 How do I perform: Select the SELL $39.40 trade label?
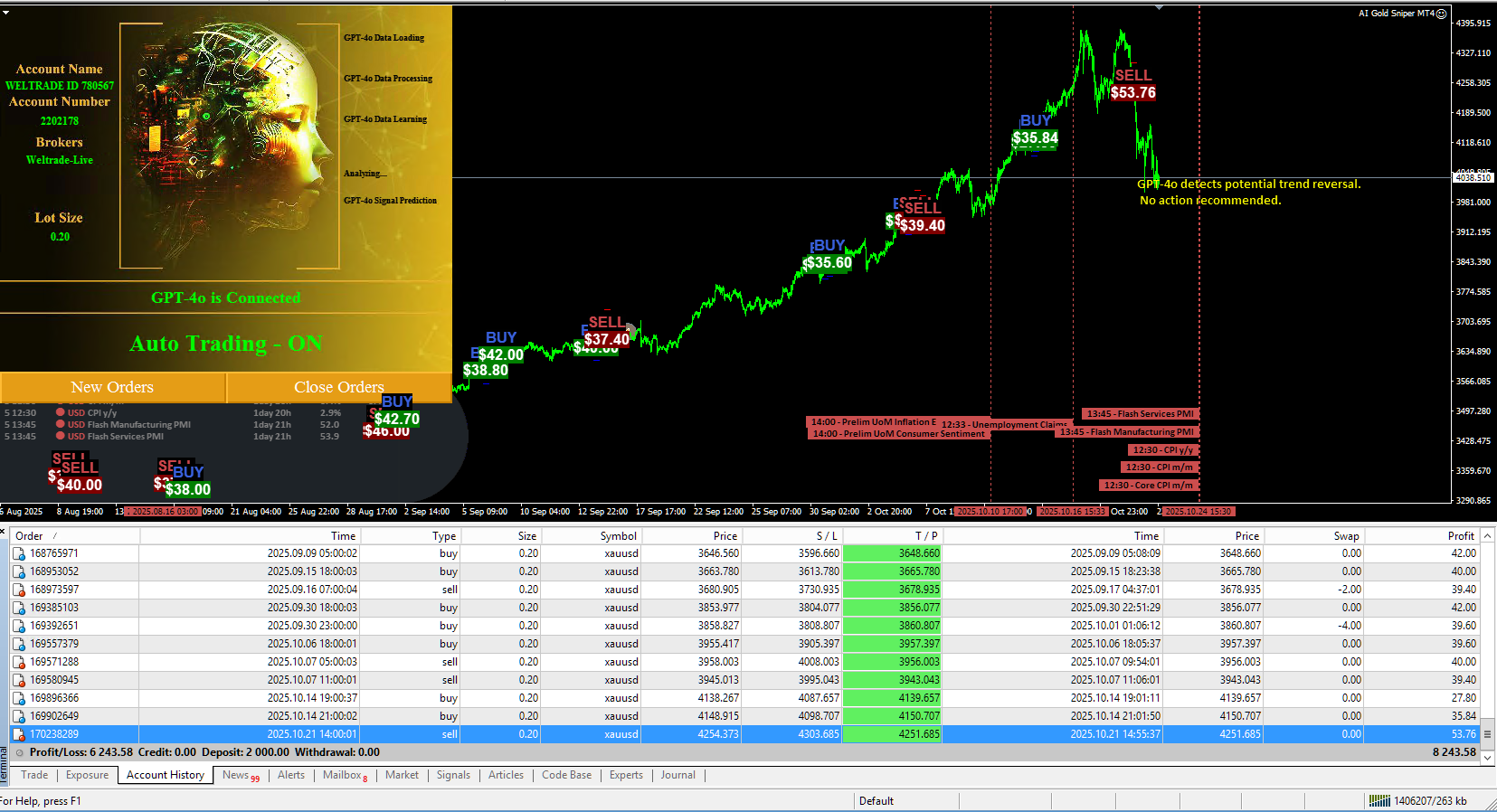click(x=922, y=217)
